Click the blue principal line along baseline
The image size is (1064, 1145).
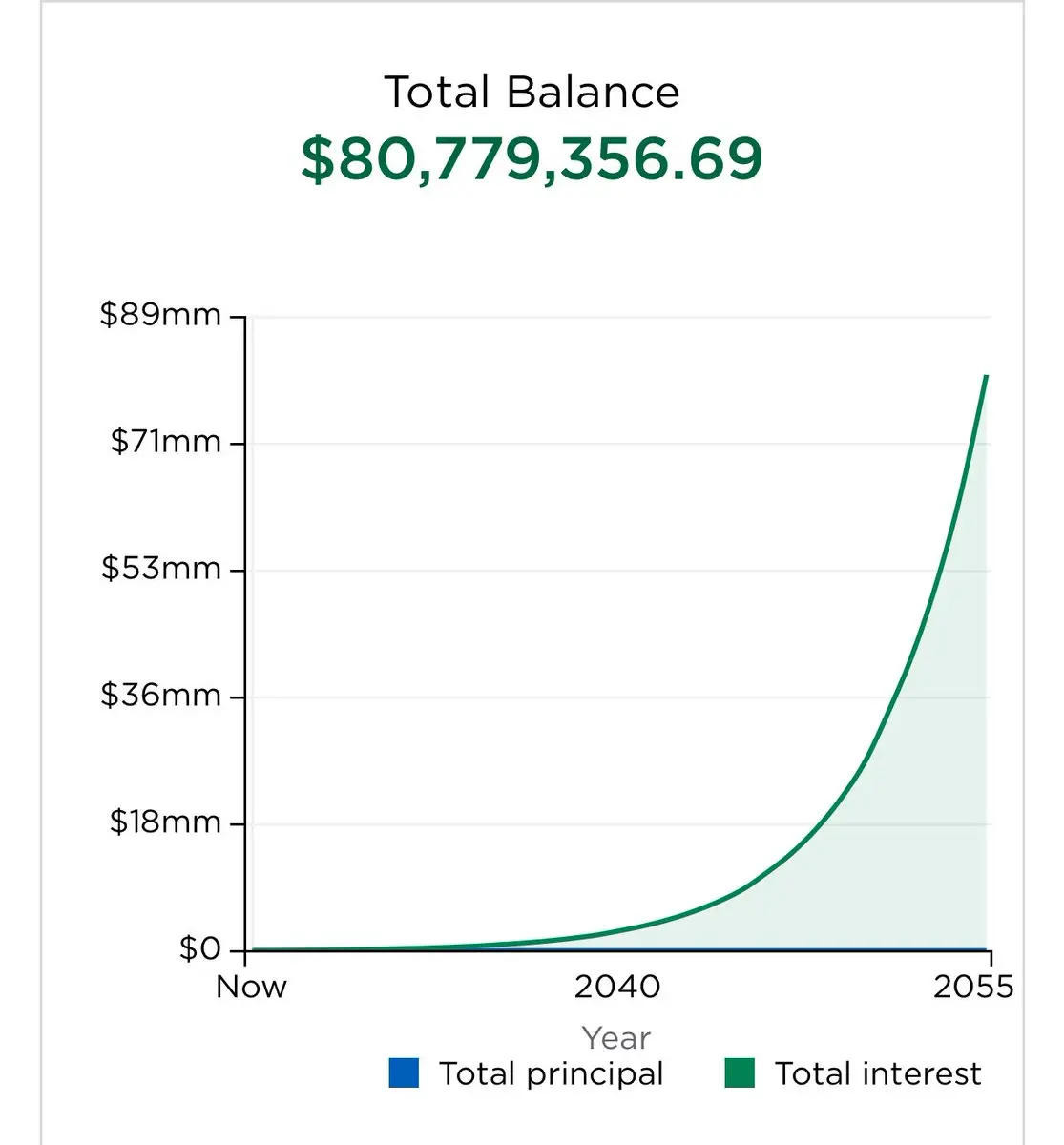click(x=616, y=950)
